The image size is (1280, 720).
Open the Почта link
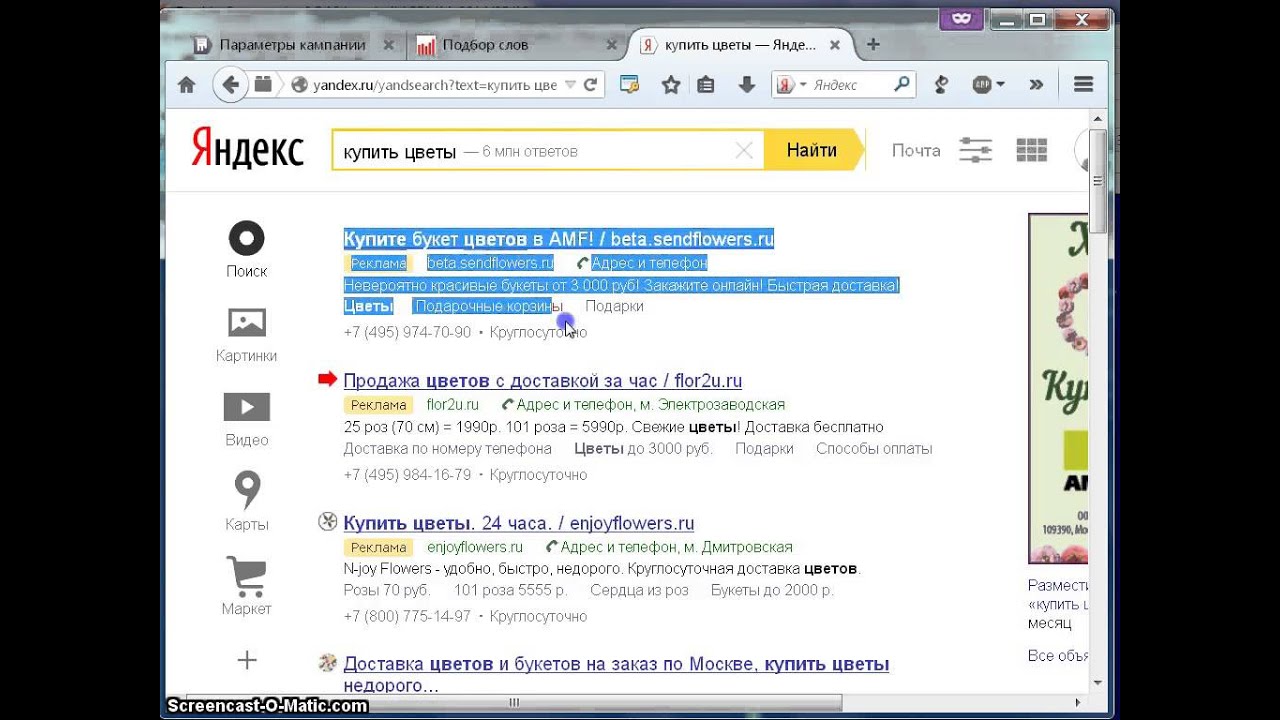(916, 151)
